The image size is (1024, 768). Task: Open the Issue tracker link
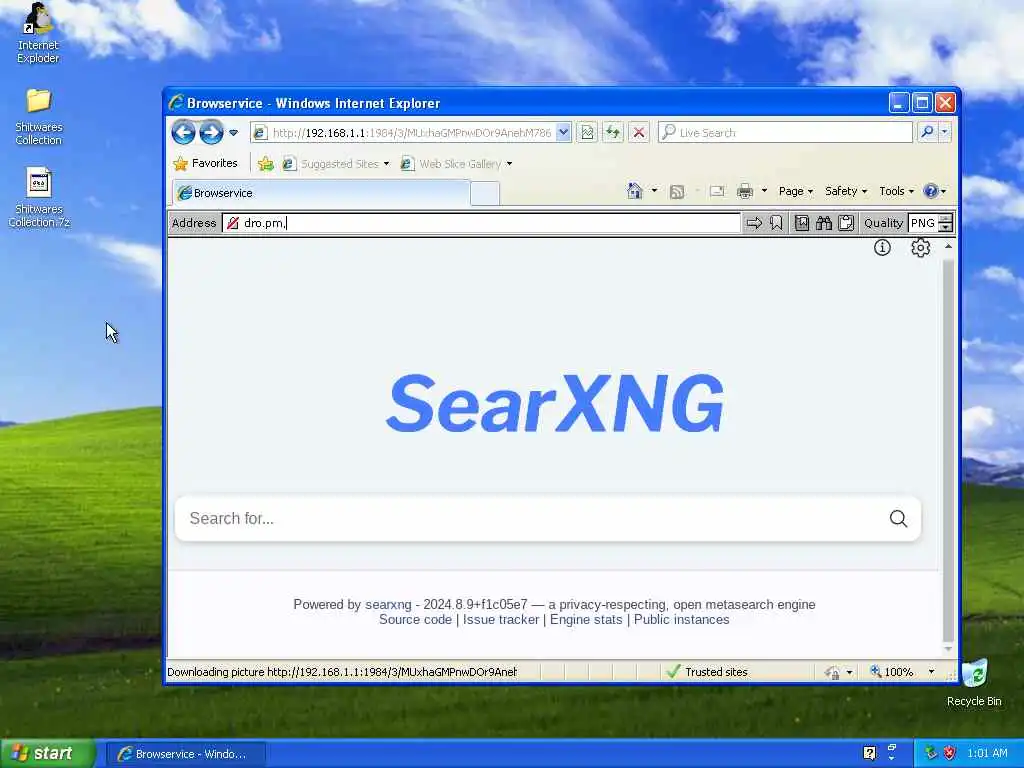pos(501,620)
